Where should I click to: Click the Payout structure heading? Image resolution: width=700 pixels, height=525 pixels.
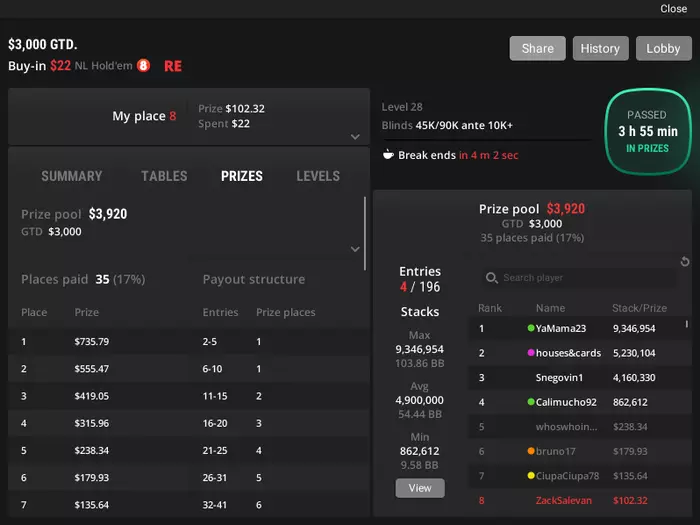click(254, 279)
